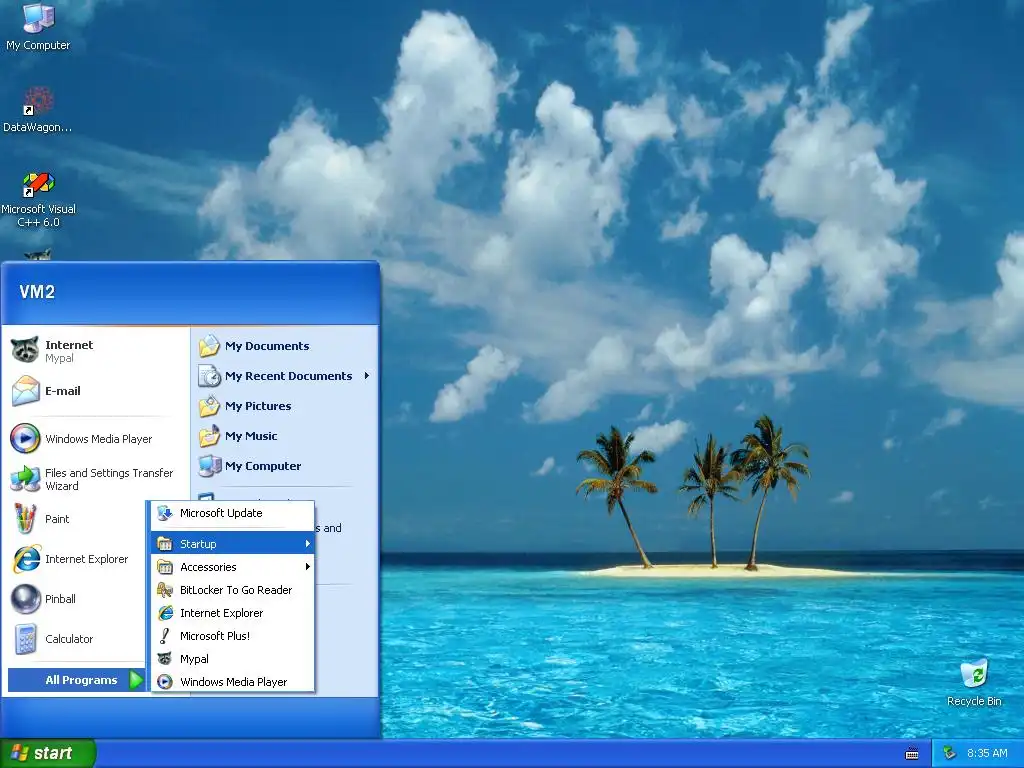
Task: Click the Calculator icon
Action: point(25,639)
